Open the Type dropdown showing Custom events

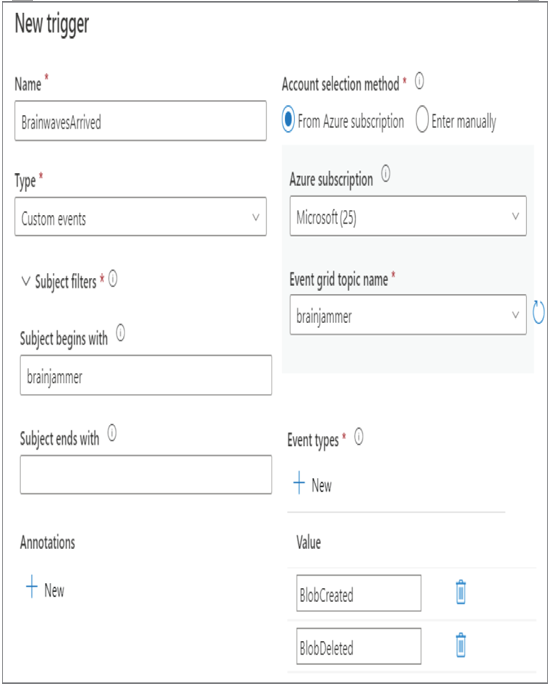point(141,216)
